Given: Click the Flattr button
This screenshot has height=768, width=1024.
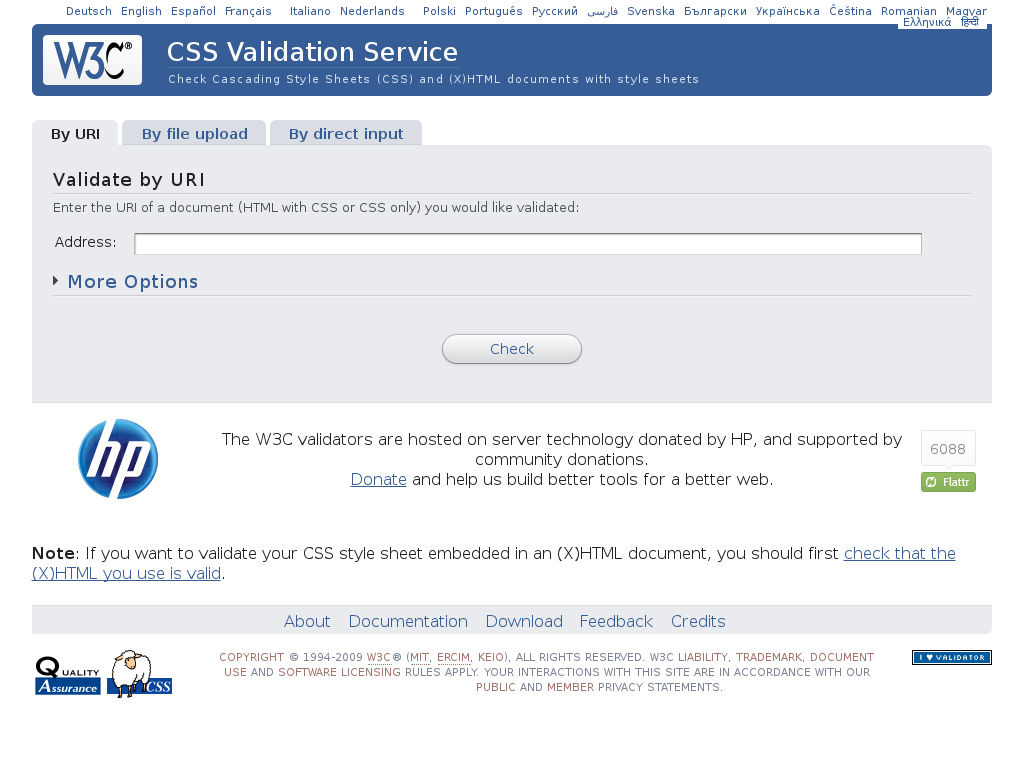Looking at the screenshot, I should (948, 482).
